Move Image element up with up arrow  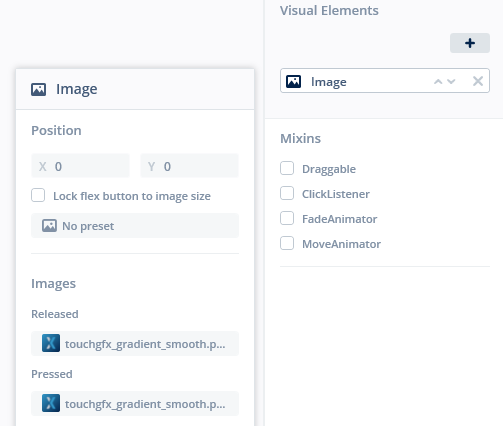[x=438, y=81]
